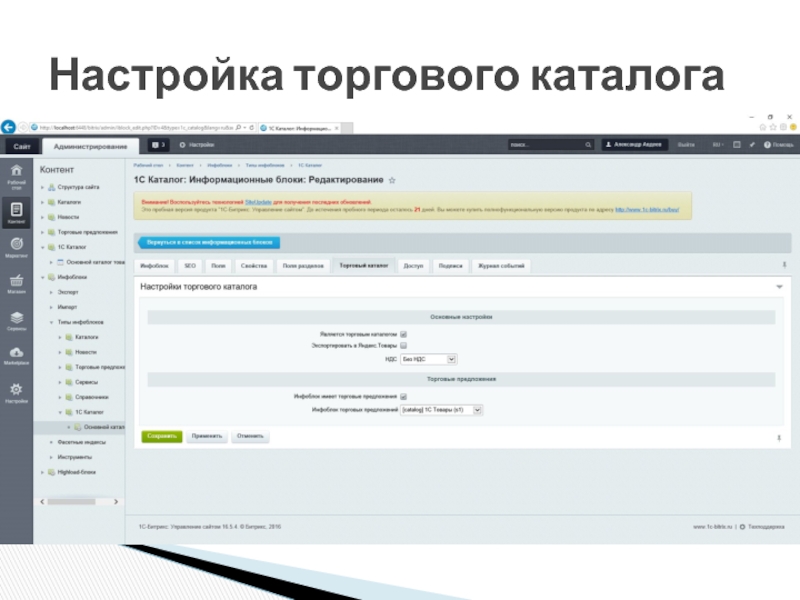Click the pin icon beside the buttons row
The image size is (800, 600).
[x=779, y=438]
